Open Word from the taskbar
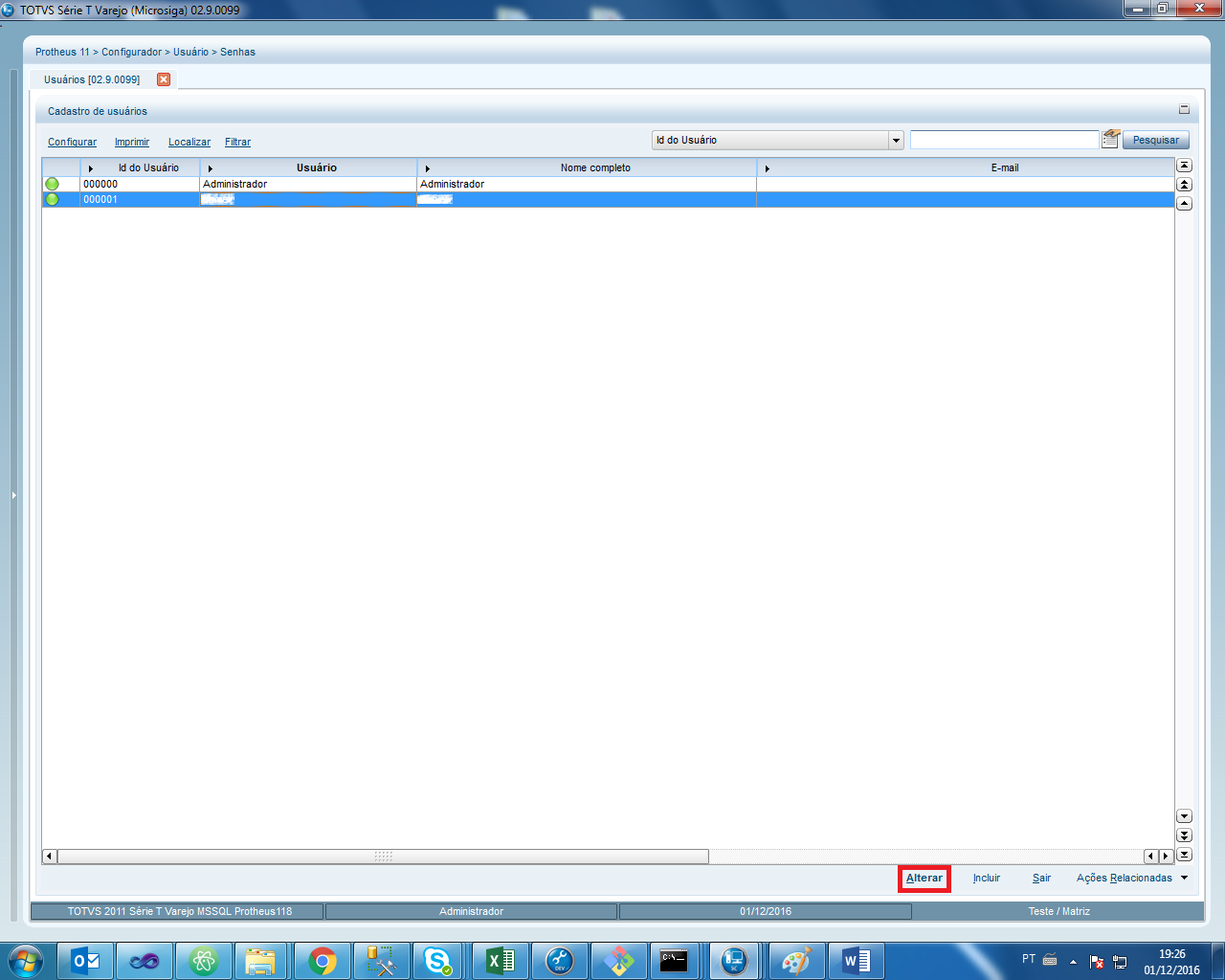The image size is (1225, 980). click(857, 961)
